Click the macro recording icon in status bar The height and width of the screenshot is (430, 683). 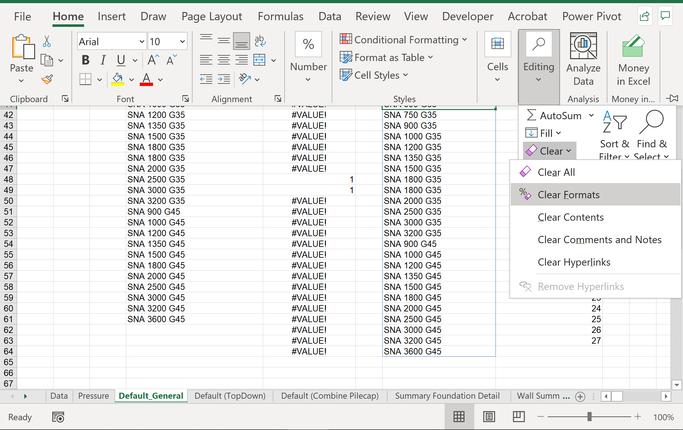[x=58, y=417]
